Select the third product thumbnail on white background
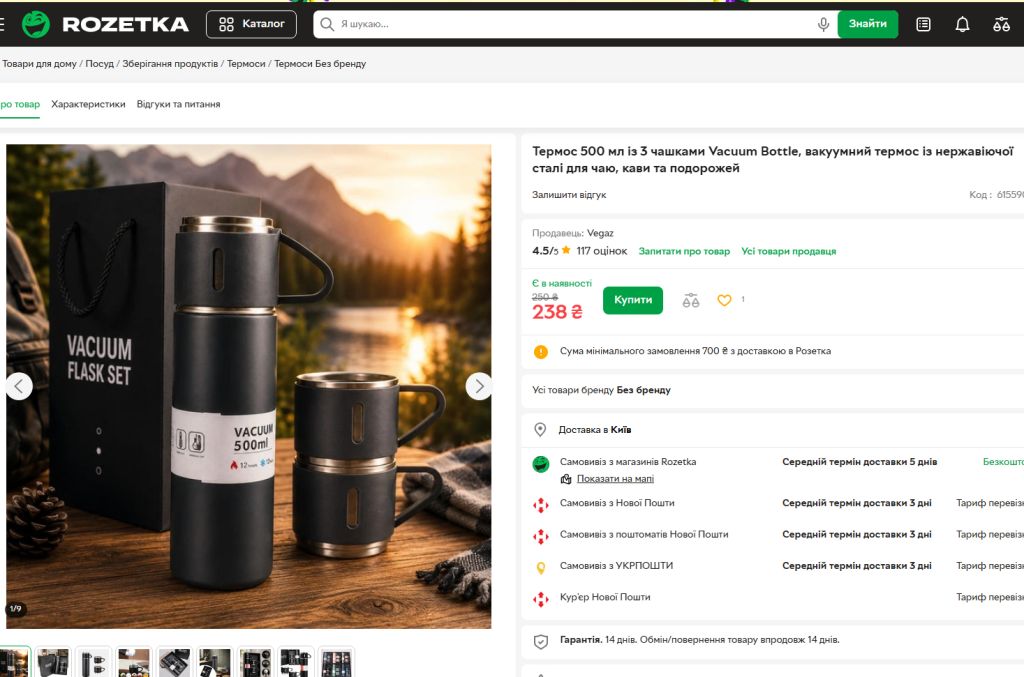 [x=93, y=662]
